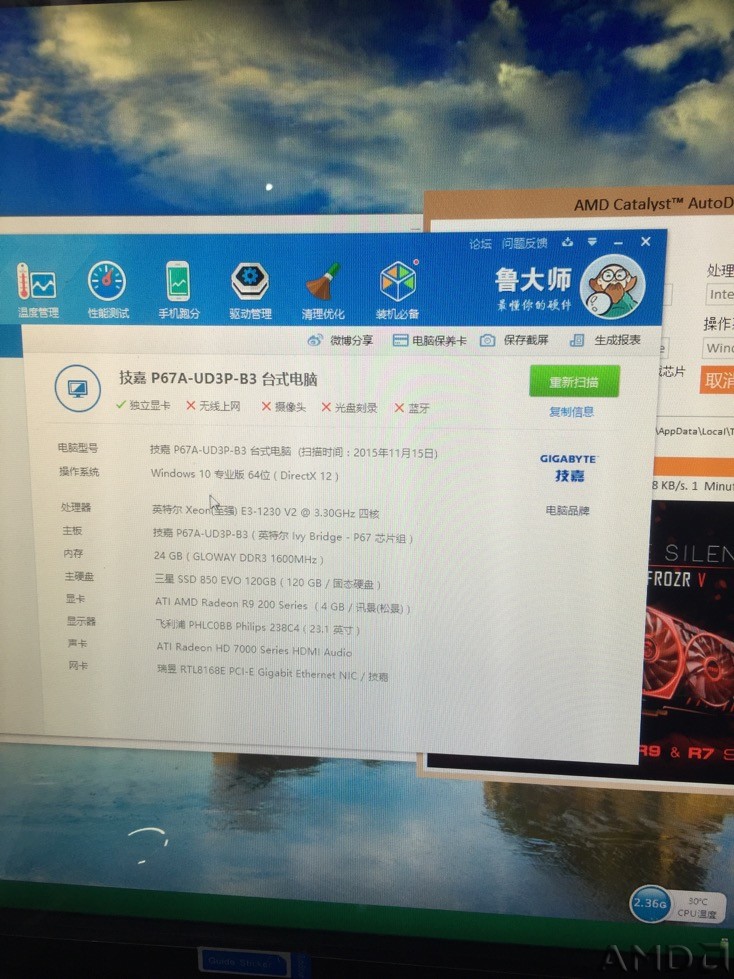The width and height of the screenshot is (734, 979).
Task: Select the 主硬盘 row label
Action: (79, 576)
